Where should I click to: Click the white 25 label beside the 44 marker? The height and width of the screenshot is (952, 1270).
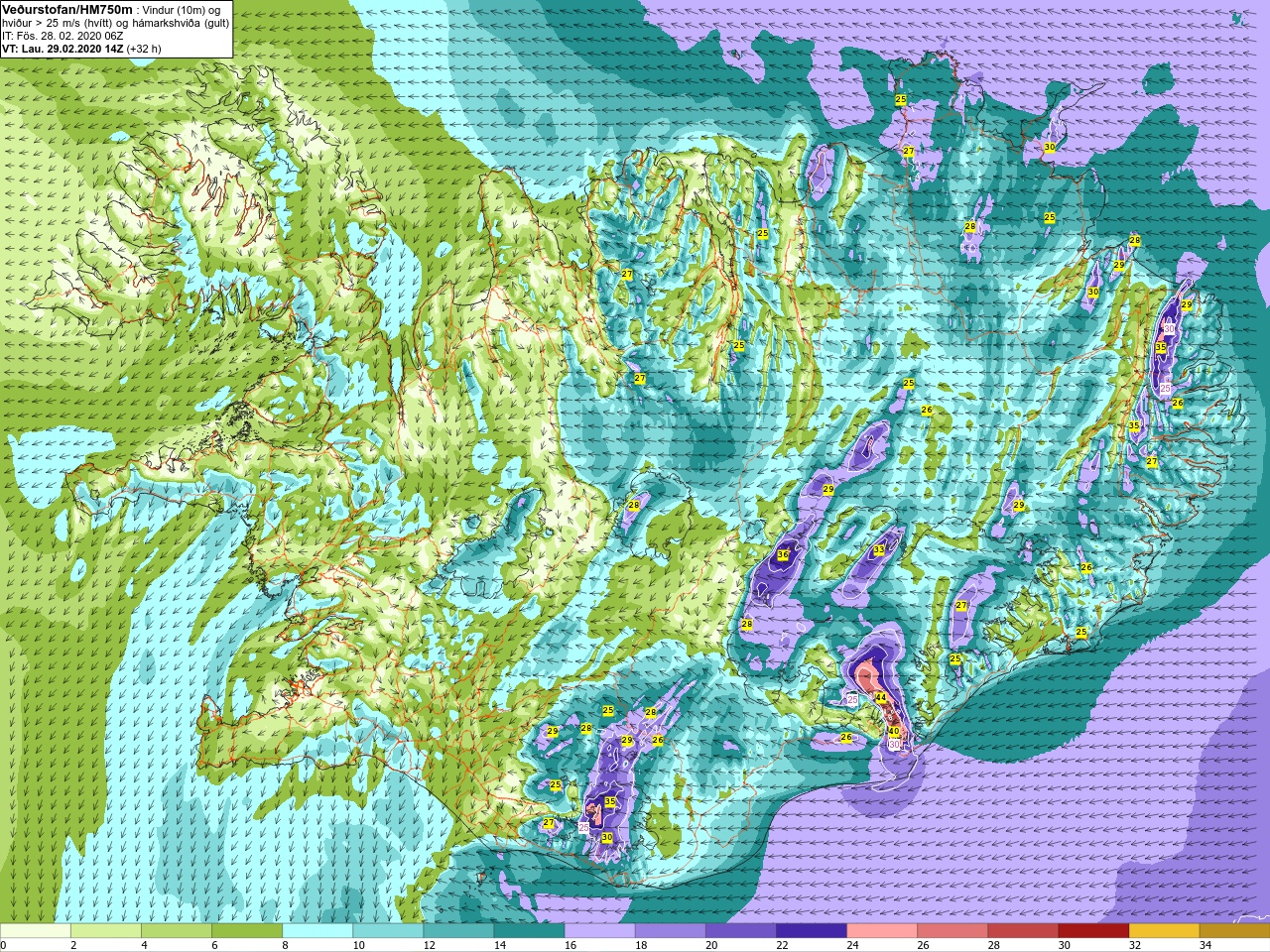click(x=851, y=700)
